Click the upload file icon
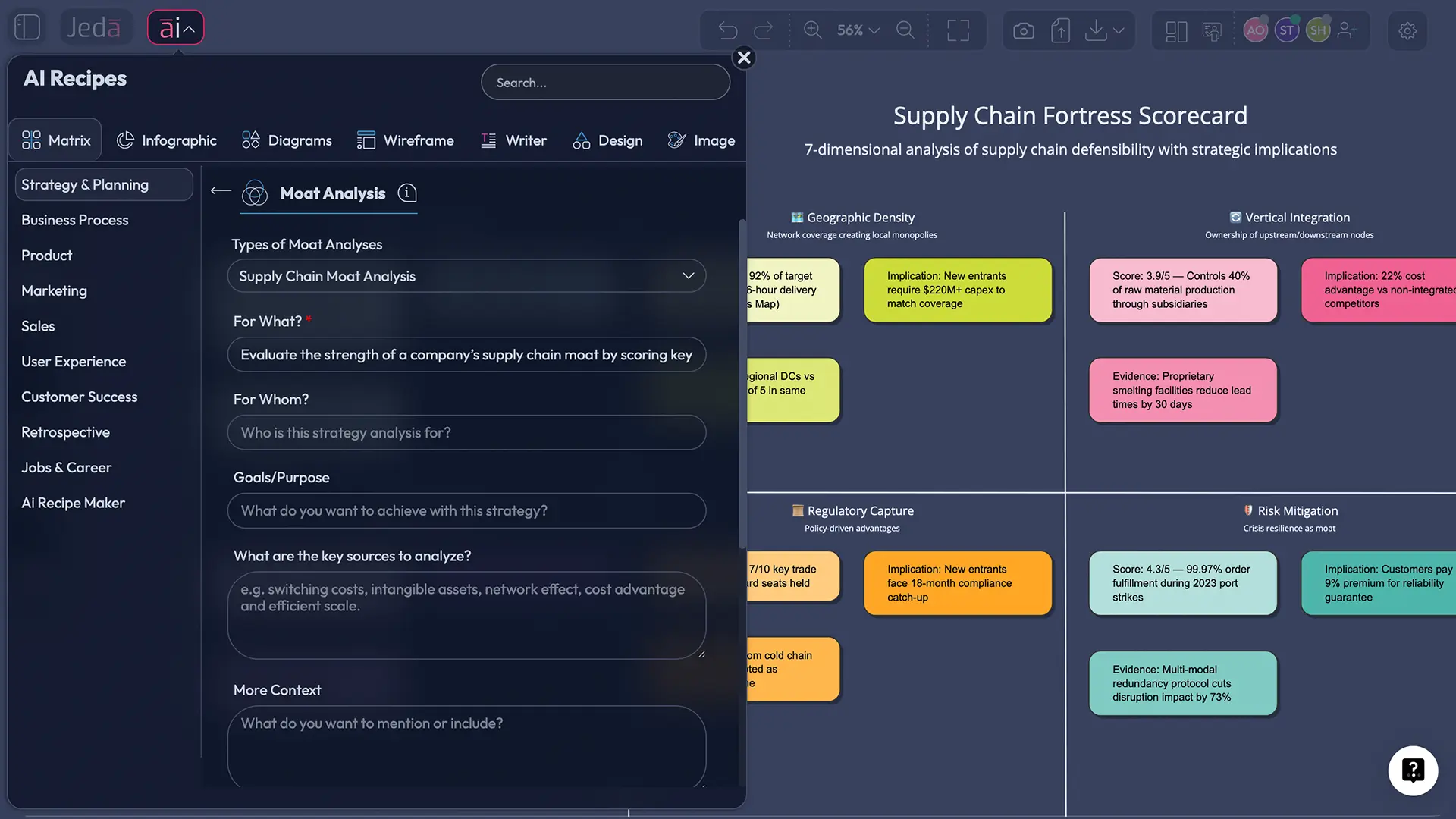 (1060, 30)
